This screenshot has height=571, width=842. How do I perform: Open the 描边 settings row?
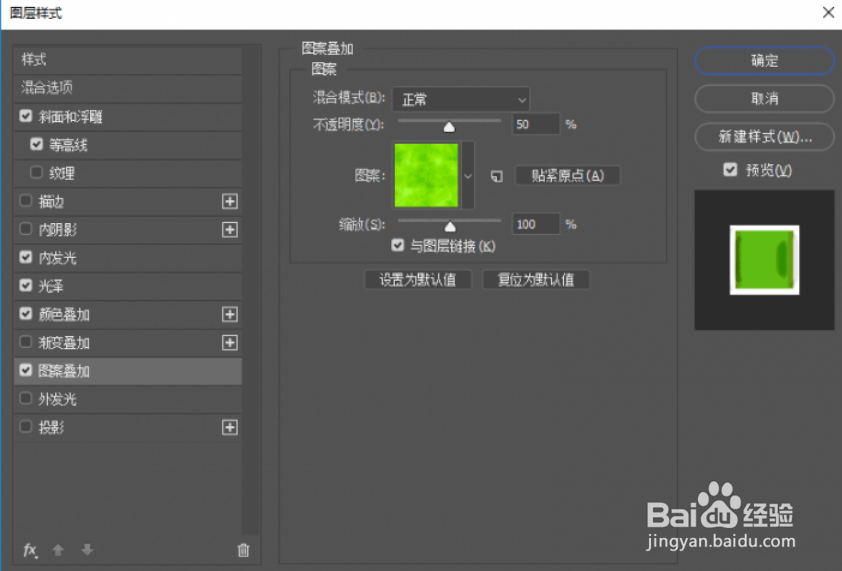pyautogui.click(x=128, y=201)
